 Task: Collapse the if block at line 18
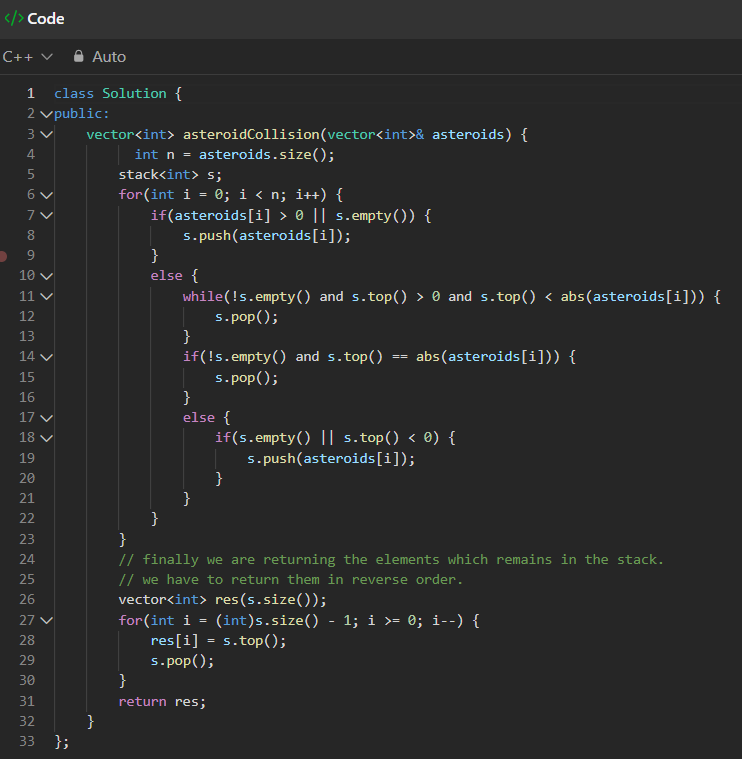pyautogui.click(x=46, y=438)
